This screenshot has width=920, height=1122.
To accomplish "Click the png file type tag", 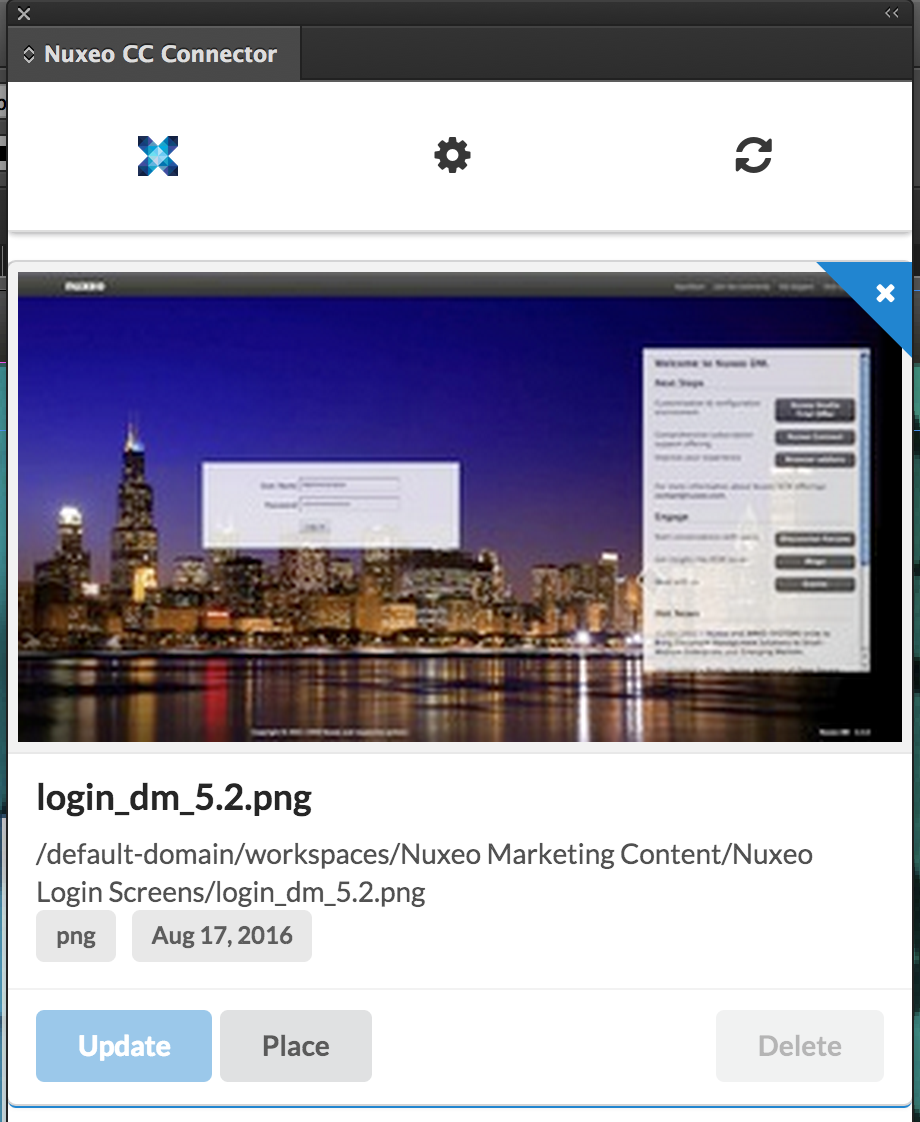I will pos(76,936).
